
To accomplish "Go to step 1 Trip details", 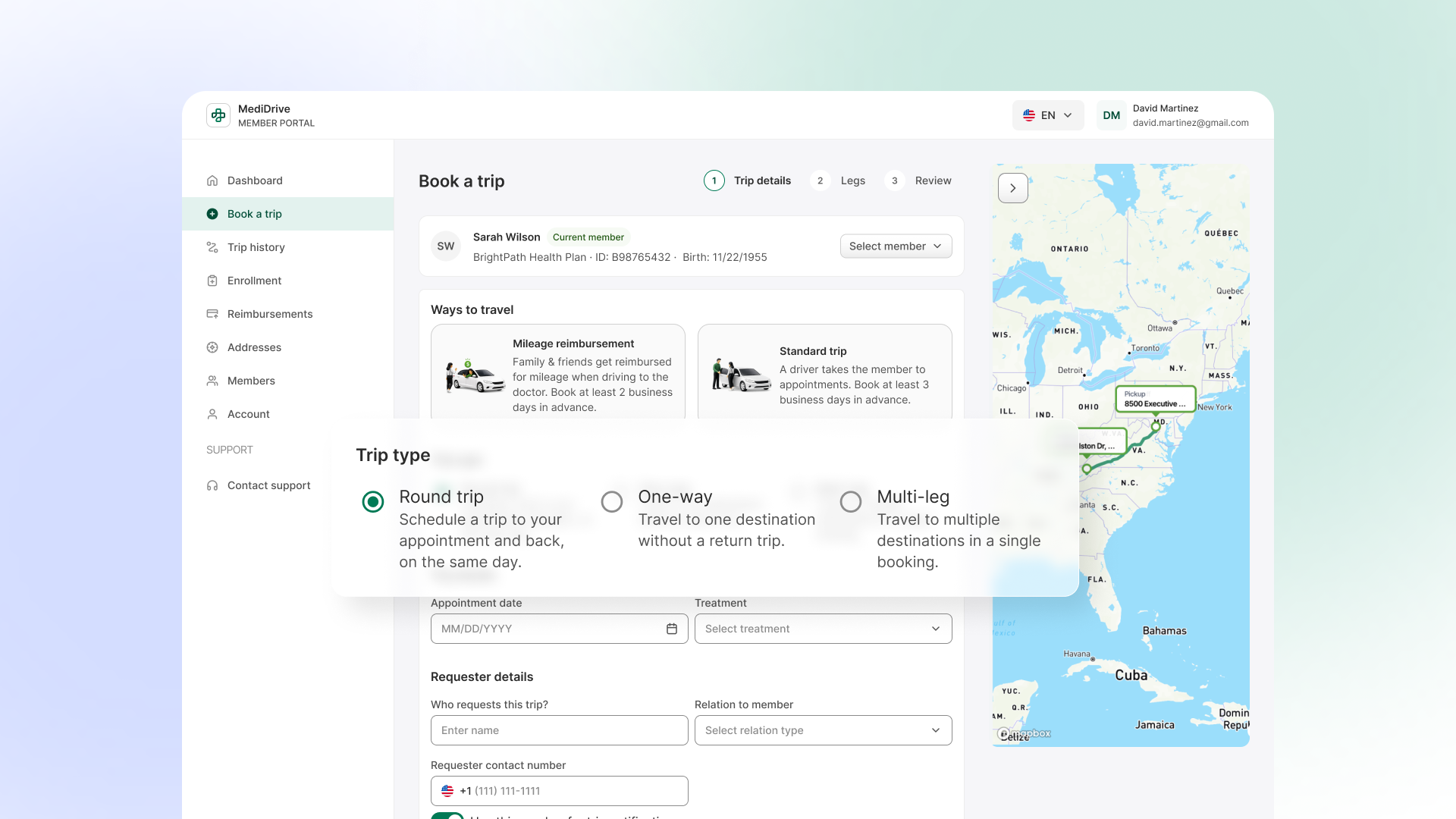I will (x=748, y=180).
